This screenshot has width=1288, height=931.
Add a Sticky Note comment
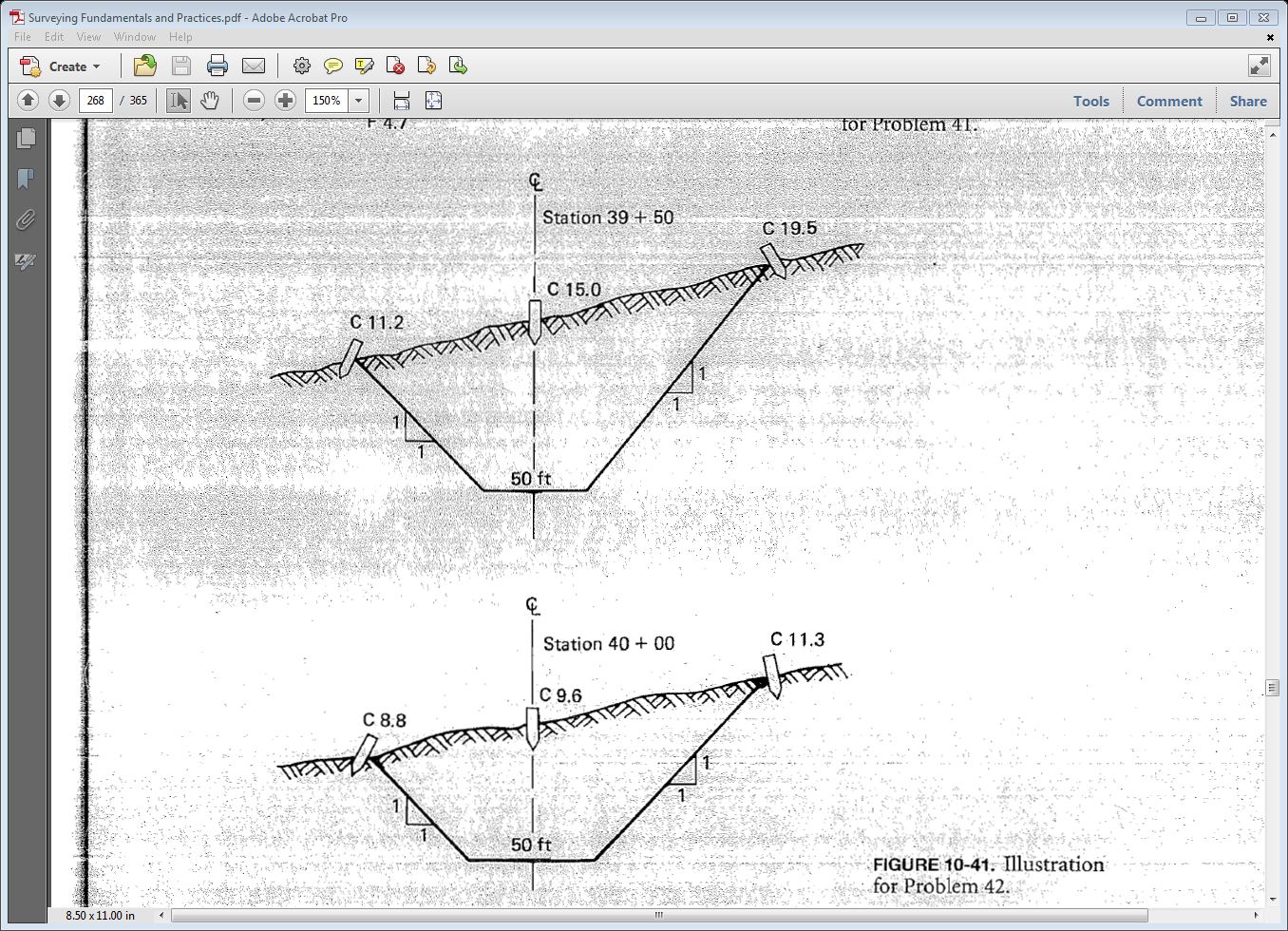click(x=332, y=66)
